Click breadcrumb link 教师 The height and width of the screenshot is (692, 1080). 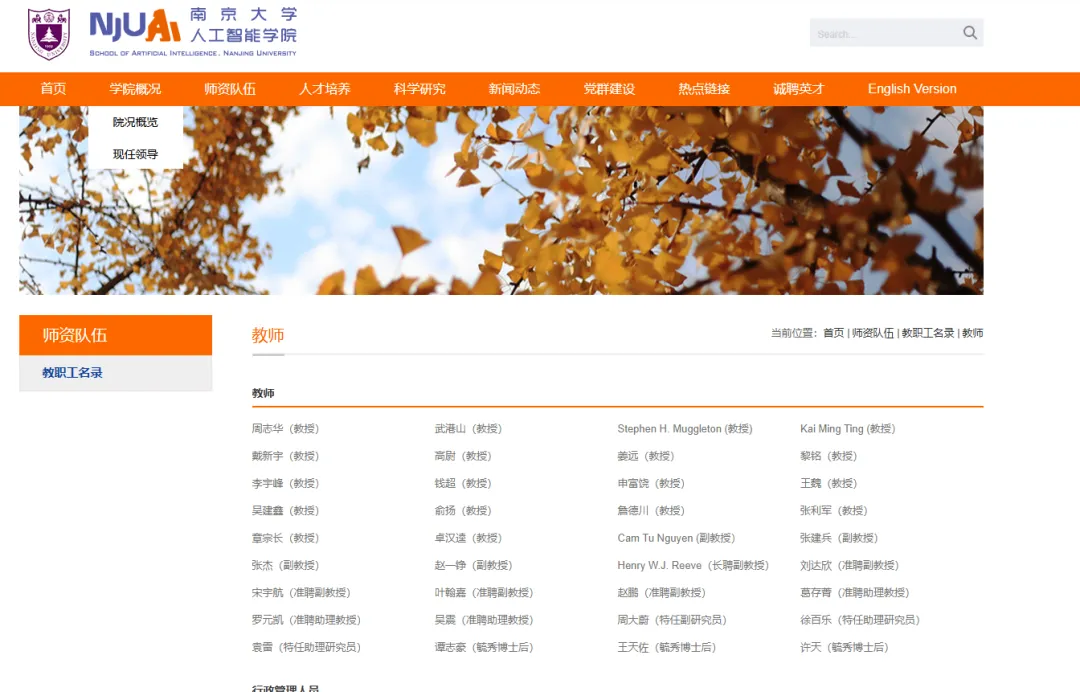click(973, 333)
